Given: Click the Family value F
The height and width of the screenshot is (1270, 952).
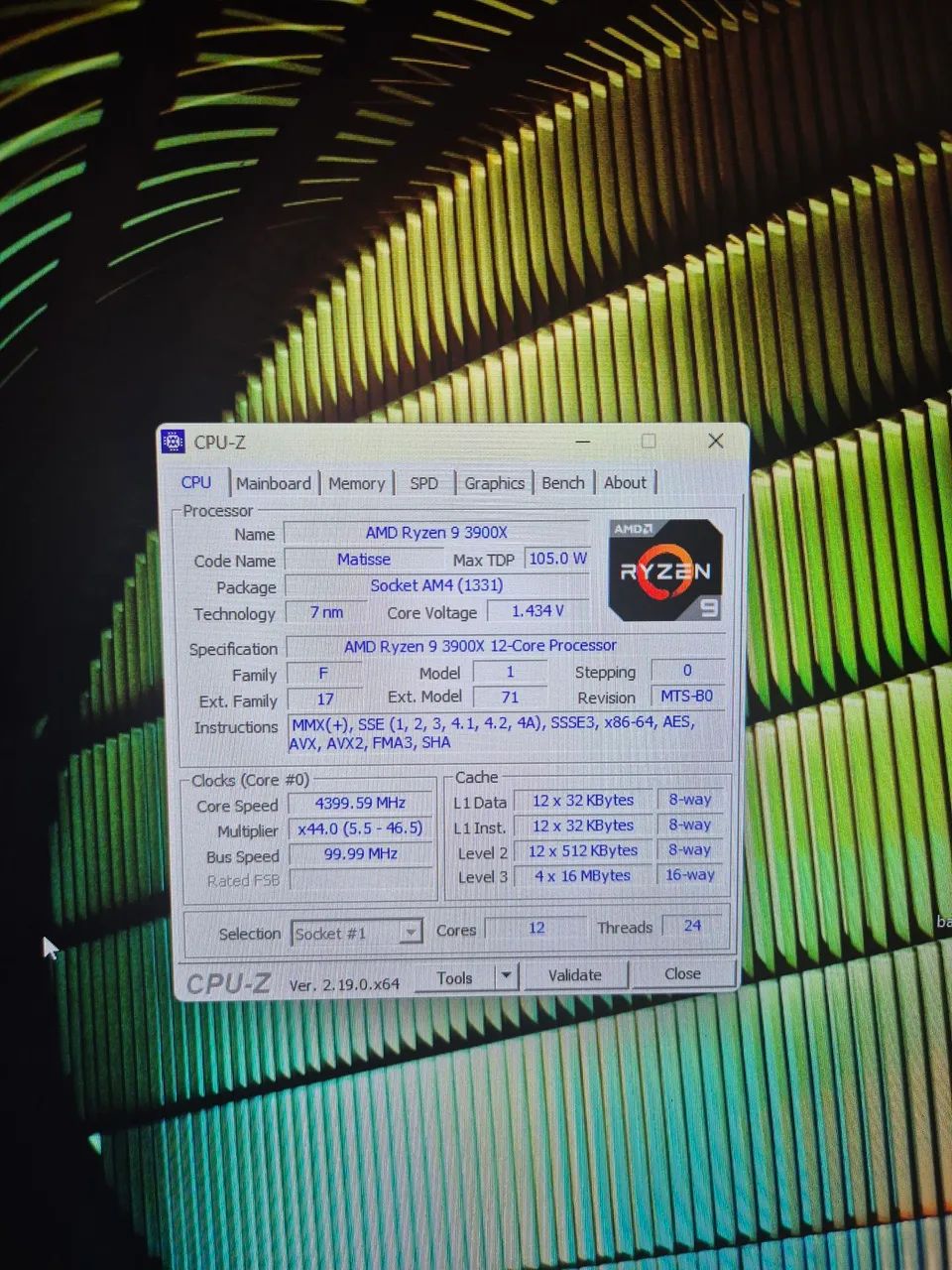Looking at the screenshot, I should 323,673.
